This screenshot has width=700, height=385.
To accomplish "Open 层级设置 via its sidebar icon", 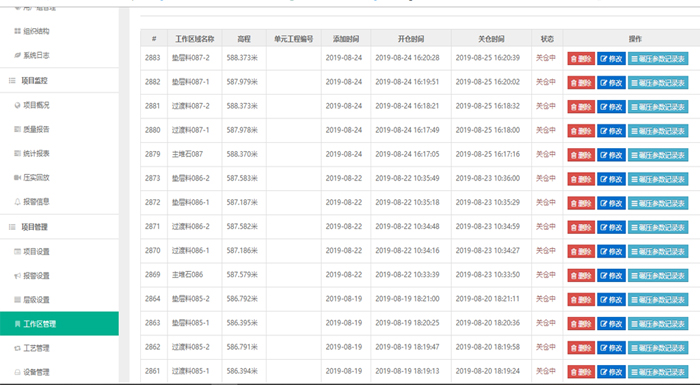I will click(17, 300).
